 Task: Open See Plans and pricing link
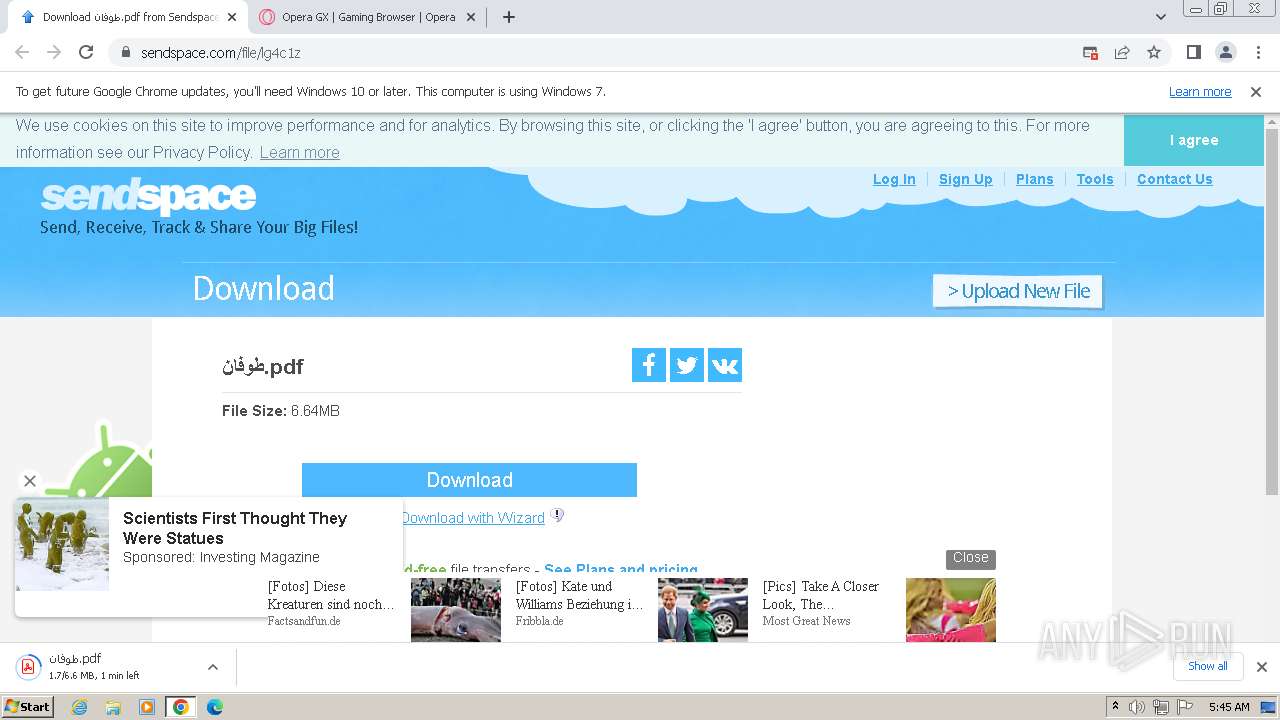click(621, 568)
